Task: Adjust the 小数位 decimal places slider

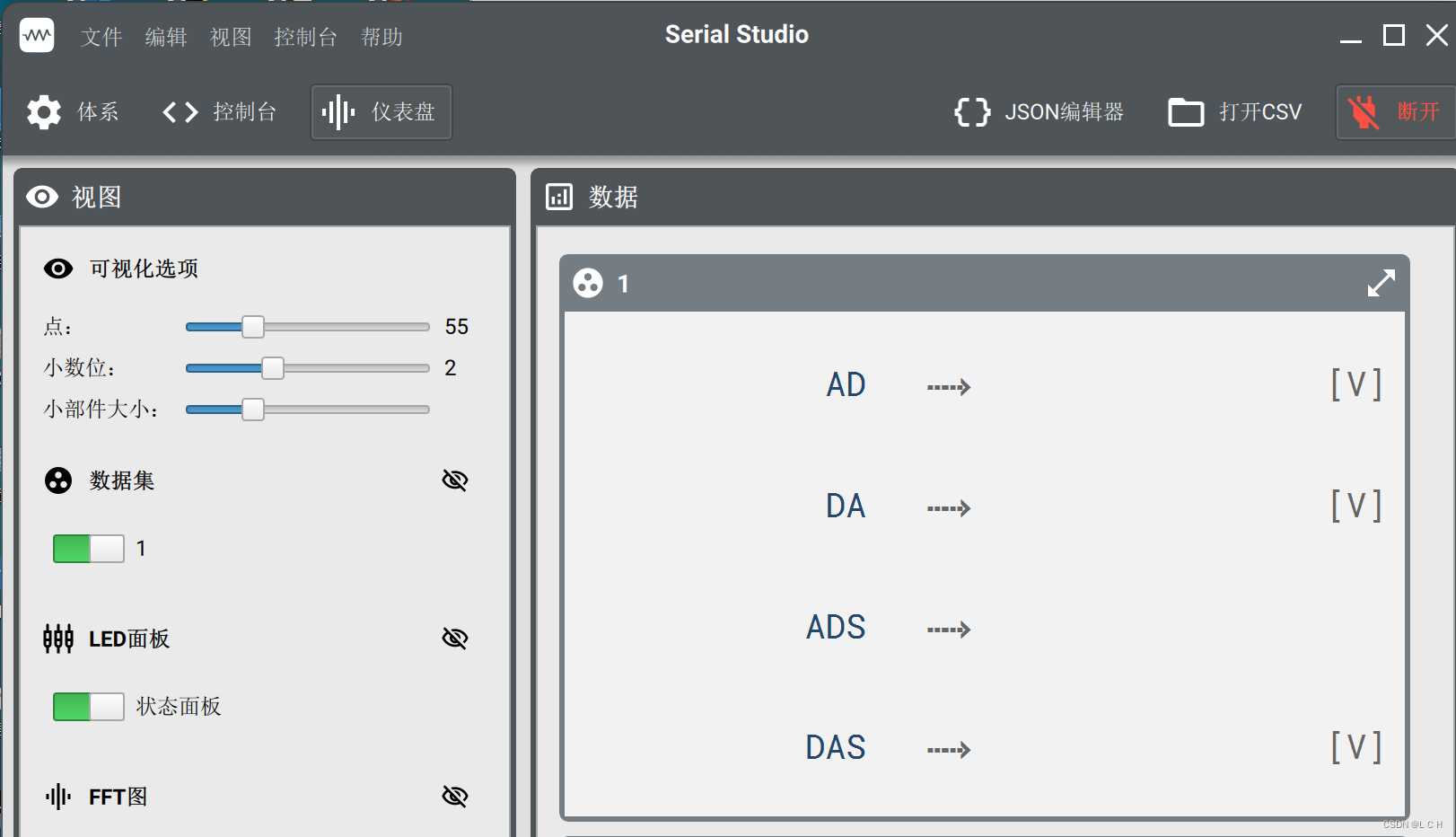Action: (307, 368)
